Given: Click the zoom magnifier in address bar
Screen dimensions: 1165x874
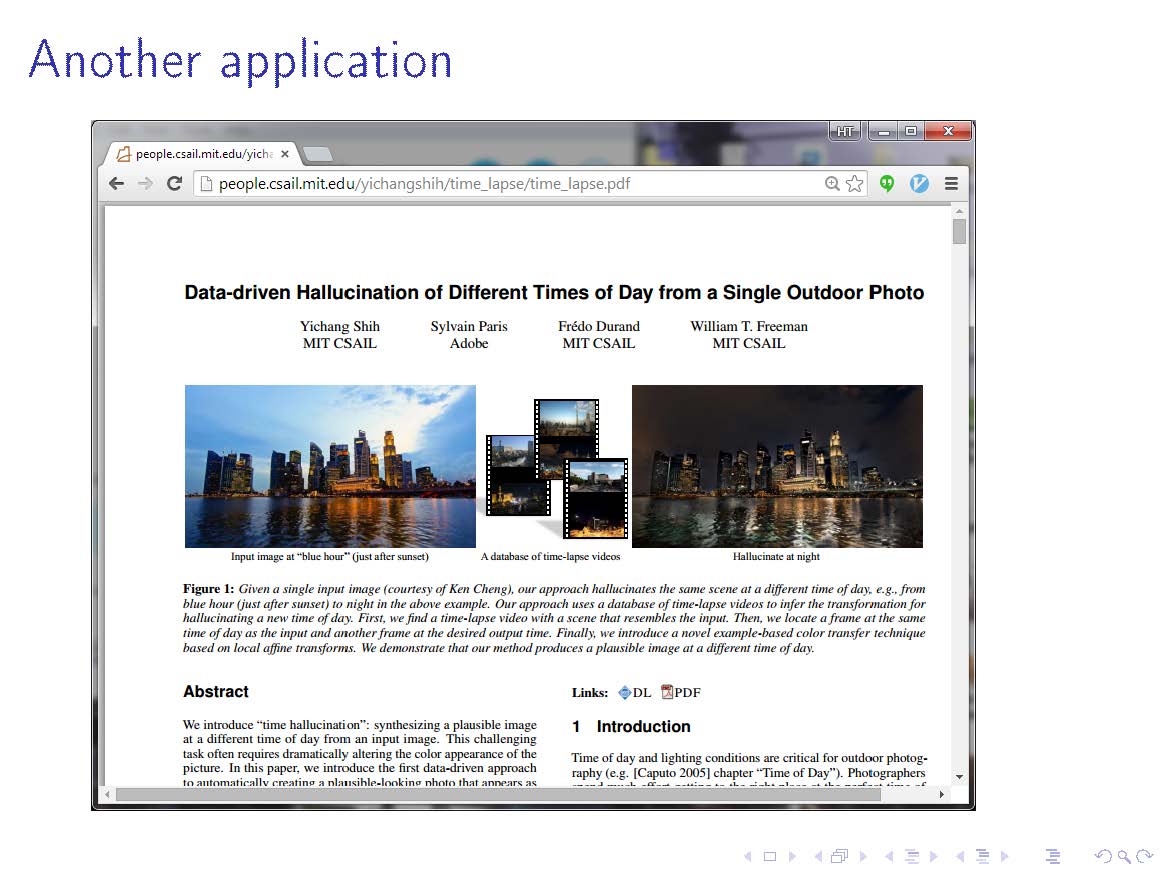Looking at the screenshot, I should (832, 184).
